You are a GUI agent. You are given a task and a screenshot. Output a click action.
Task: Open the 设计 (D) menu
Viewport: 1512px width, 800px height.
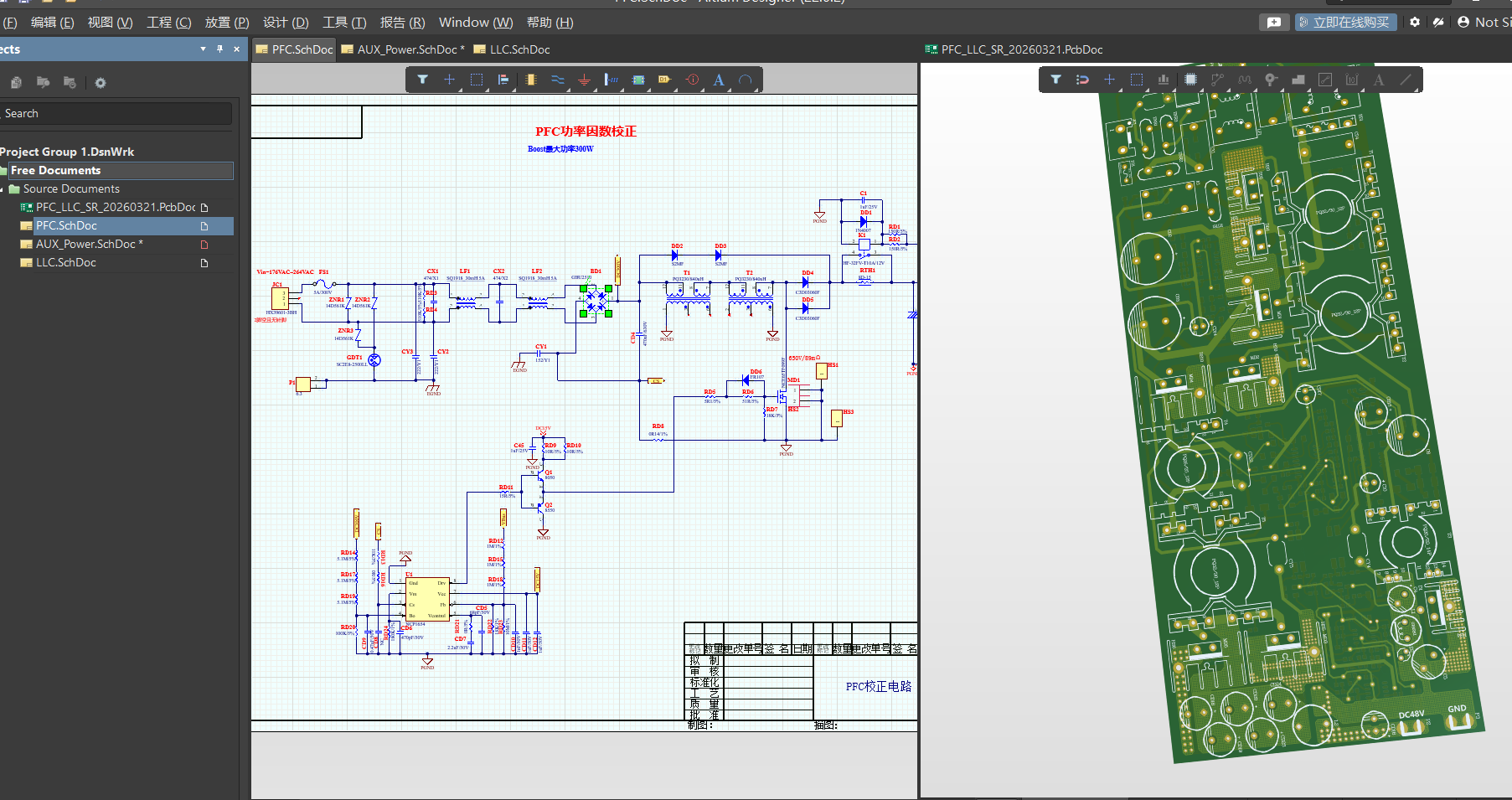tap(286, 23)
